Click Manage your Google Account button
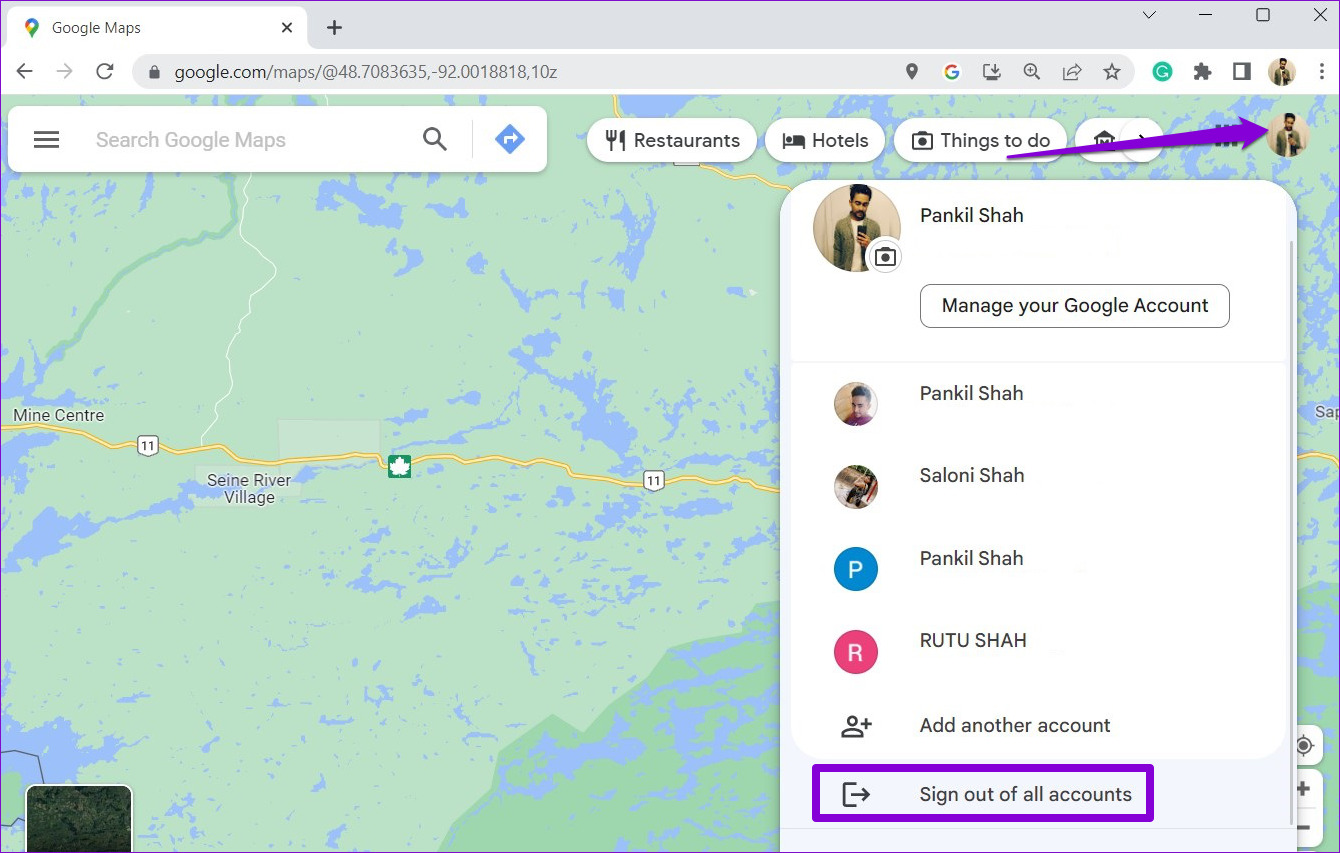 [x=1075, y=306]
